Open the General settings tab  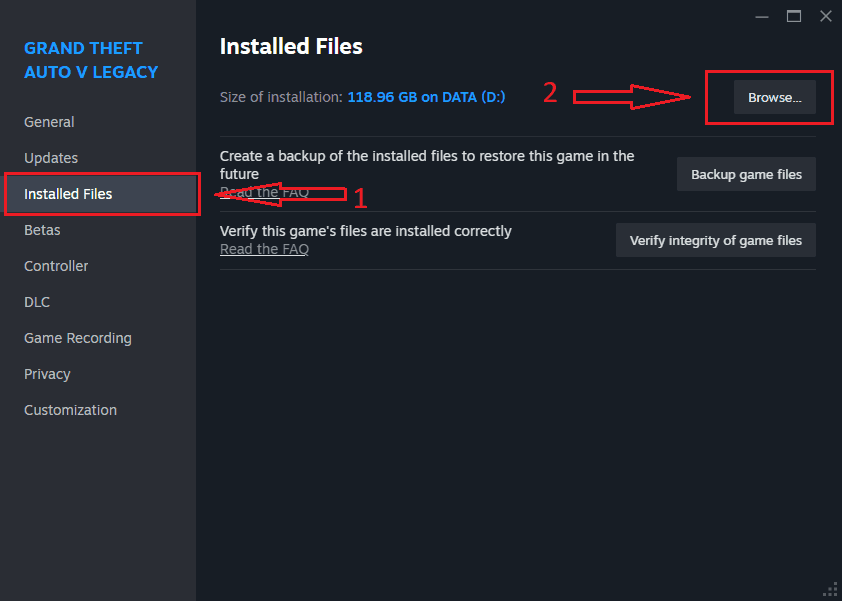tap(49, 122)
